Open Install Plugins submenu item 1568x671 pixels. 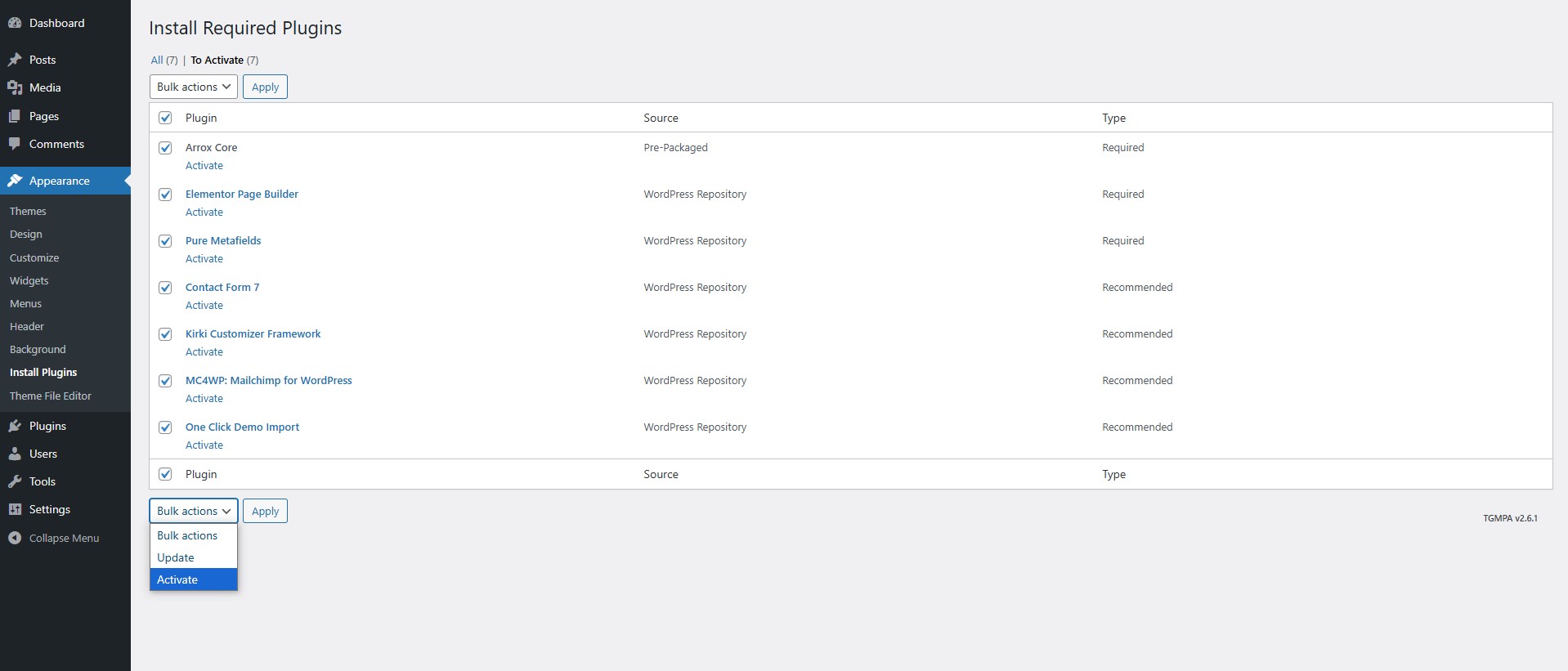pos(43,372)
